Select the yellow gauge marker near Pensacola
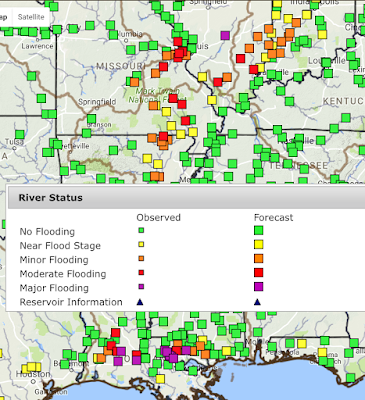 coord(302,344)
